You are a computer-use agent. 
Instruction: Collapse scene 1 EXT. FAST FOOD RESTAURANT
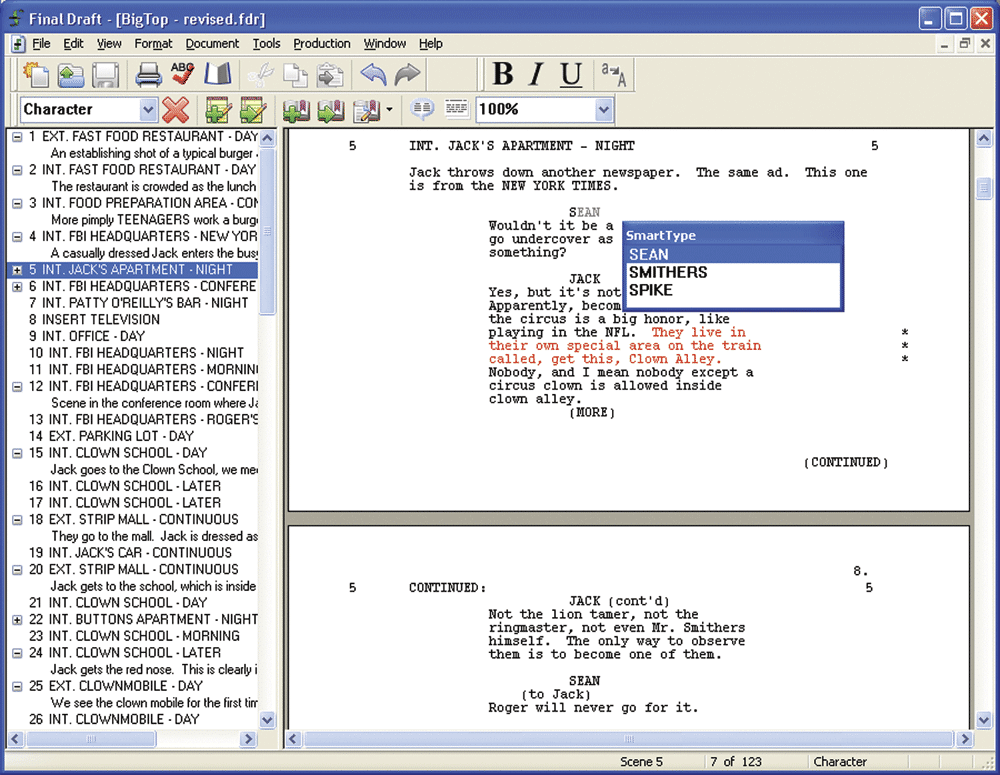click(17, 137)
